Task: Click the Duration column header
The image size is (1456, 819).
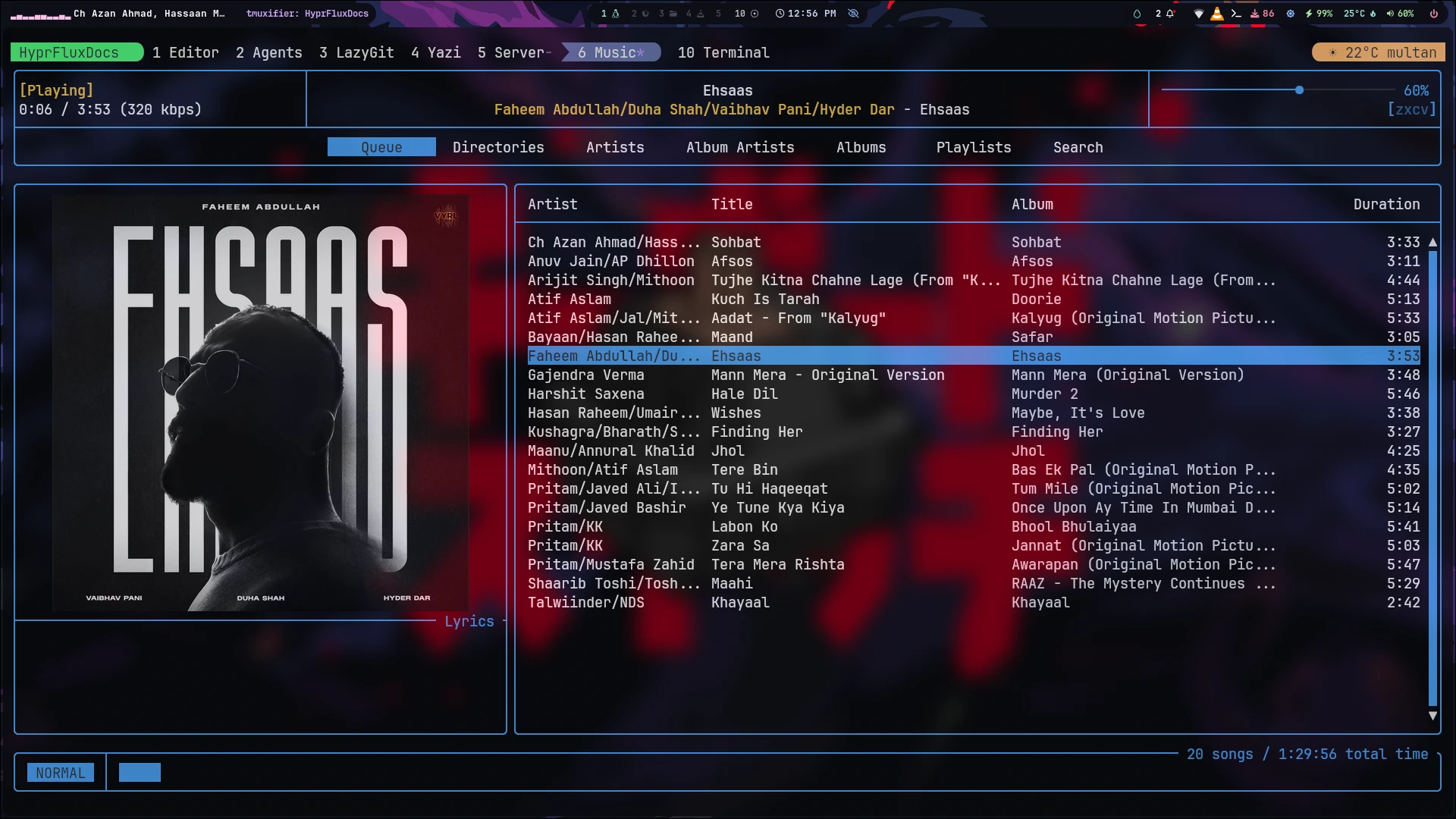Action: pos(1386,204)
